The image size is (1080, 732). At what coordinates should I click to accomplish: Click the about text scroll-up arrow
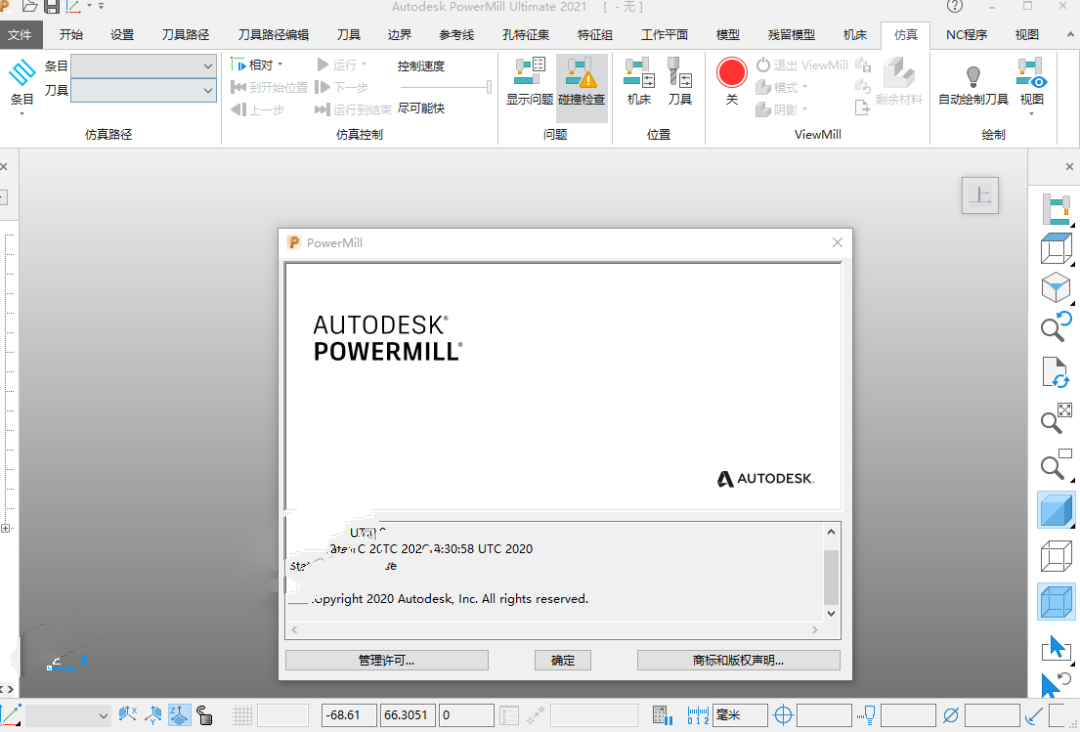pos(831,532)
